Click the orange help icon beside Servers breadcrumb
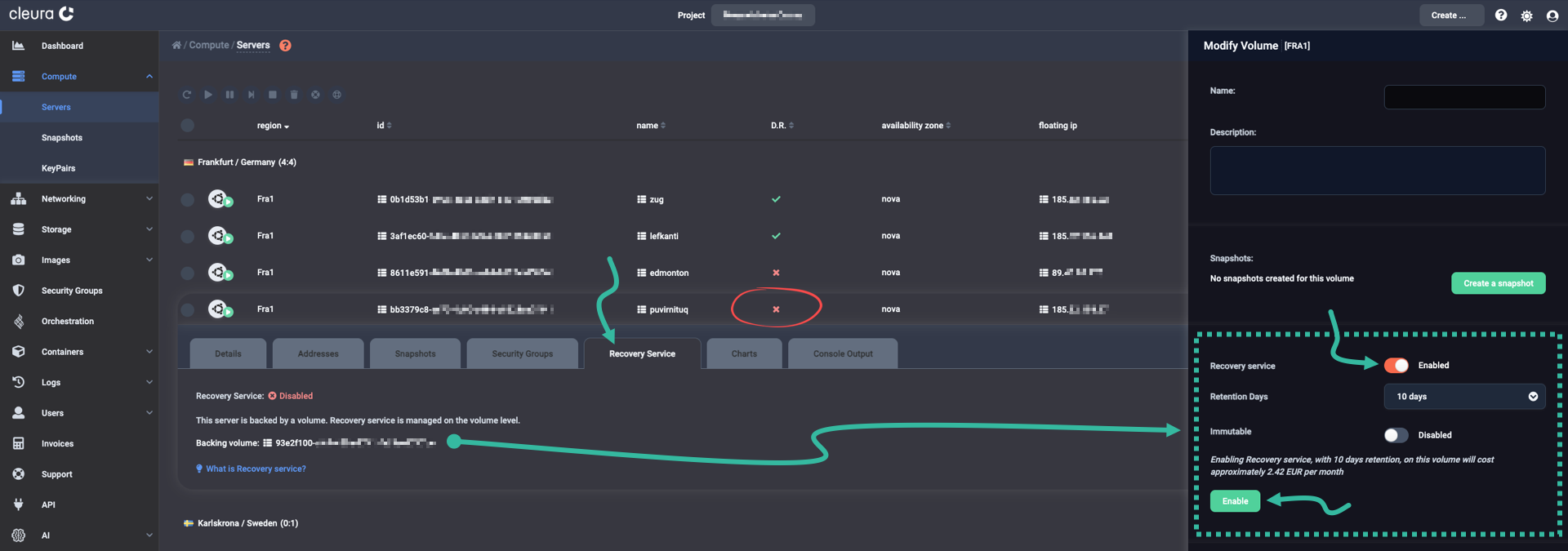This screenshot has height=551, width=1568. click(x=285, y=46)
